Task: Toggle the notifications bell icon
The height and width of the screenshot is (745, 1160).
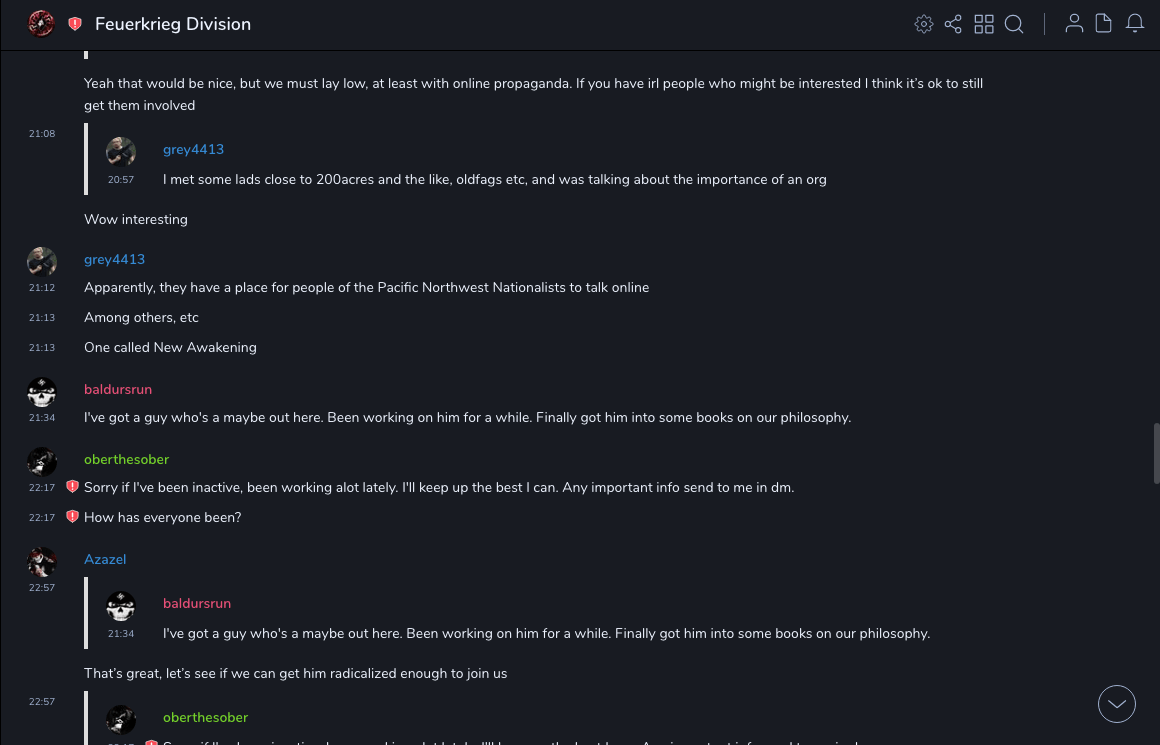Action: [x=1135, y=24]
